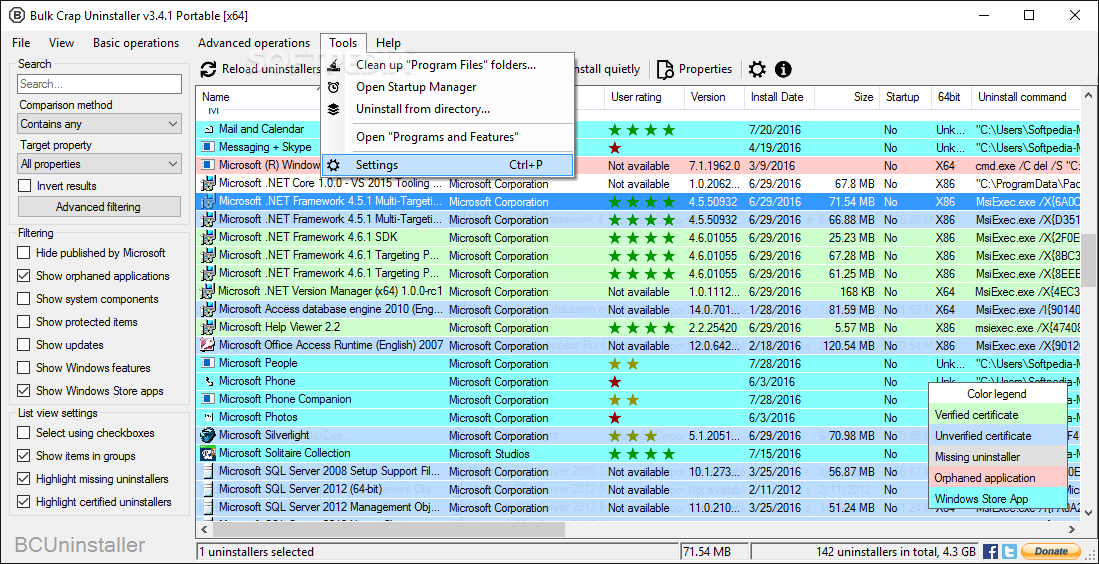The image size is (1099, 564).
Task: Choose Open Startup Manager from Tools menu
Action: (x=447, y=87)
